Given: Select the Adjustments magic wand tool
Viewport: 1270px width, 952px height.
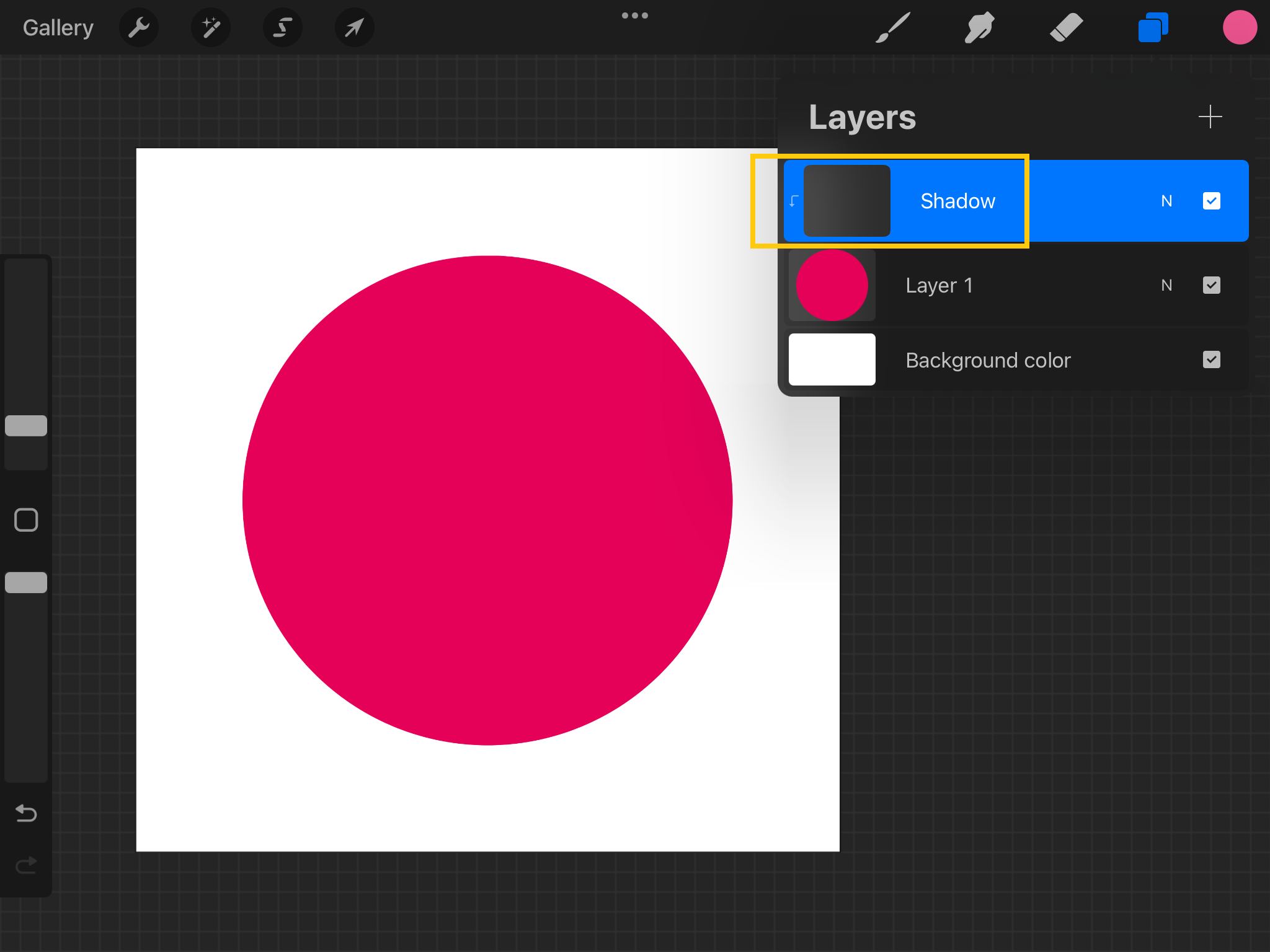Looking at the screenshot, I should [210, 27].
